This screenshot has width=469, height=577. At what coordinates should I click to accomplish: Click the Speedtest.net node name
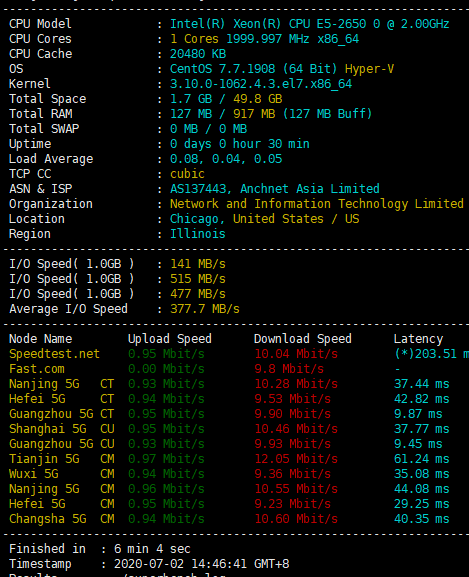54,354
